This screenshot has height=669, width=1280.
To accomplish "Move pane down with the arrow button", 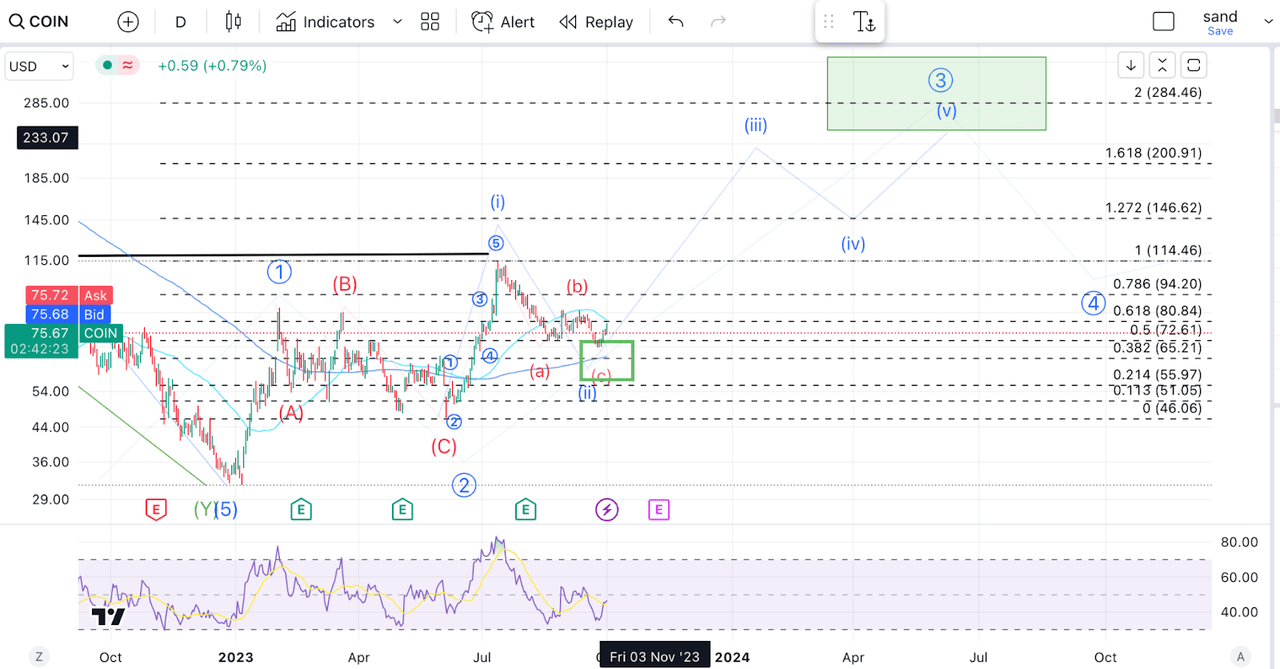I will (1131, 66).
